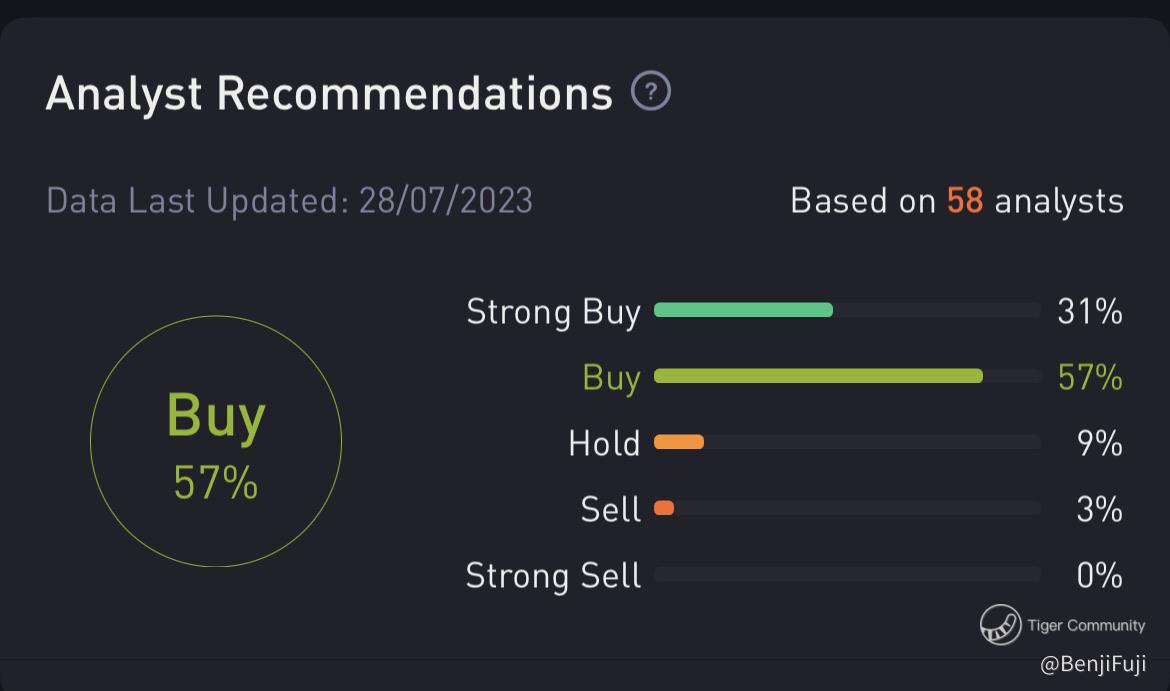Click the 9% Hold percentage
This screenshot has width=1170, height=691.
[1099, 443]
